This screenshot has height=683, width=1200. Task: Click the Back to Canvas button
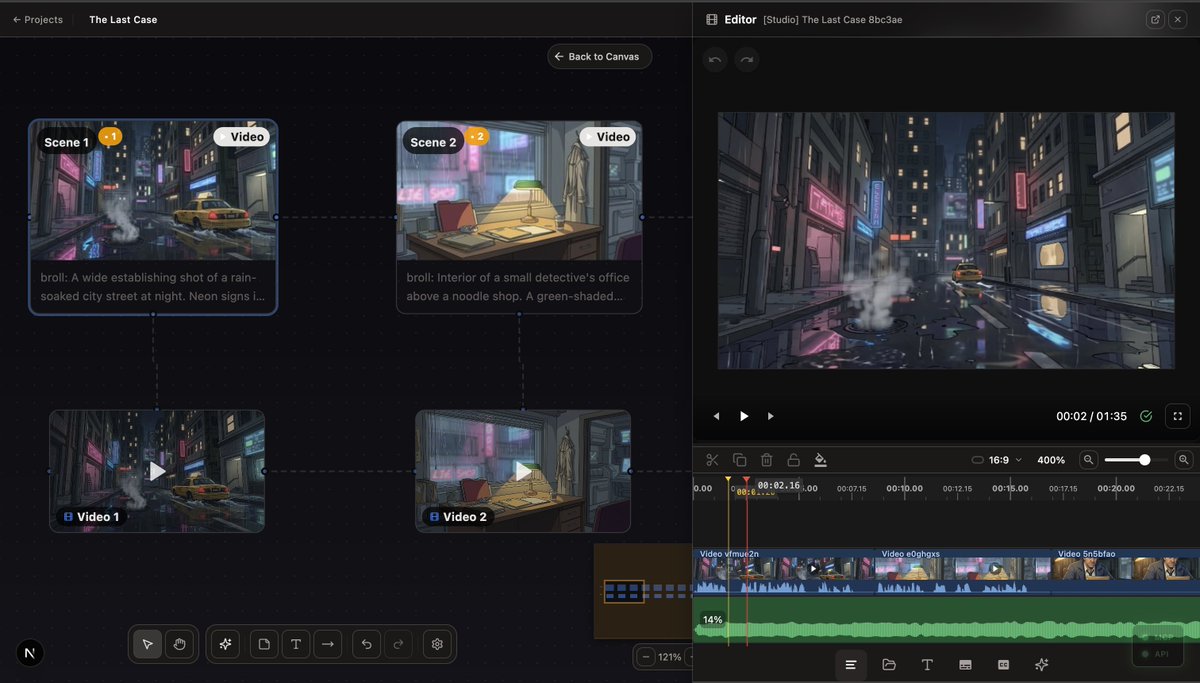click(x=599, y=56)
